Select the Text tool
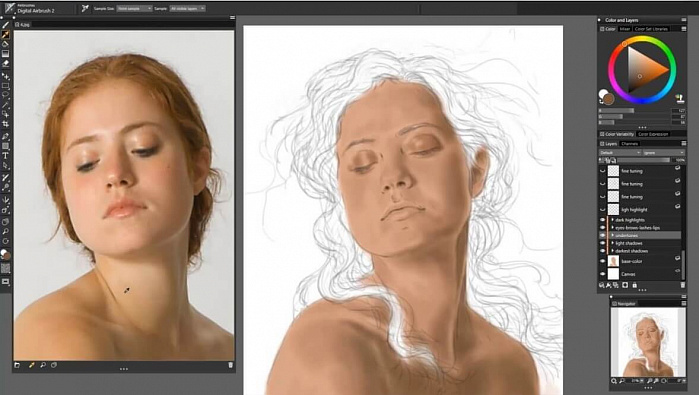The image size is (699, 395). pos(5,156)
